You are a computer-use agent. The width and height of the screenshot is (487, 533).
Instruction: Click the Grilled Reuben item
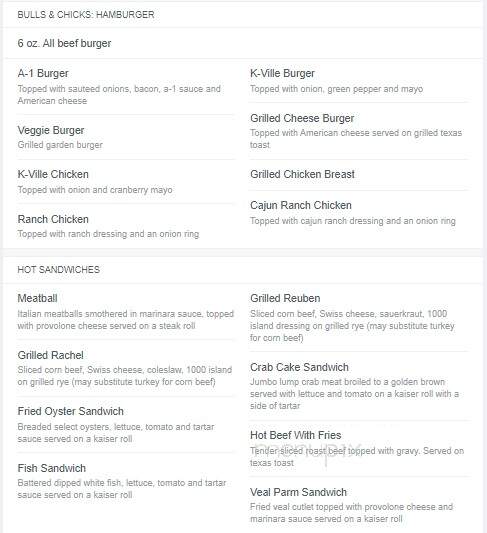[x=285, y=298]
